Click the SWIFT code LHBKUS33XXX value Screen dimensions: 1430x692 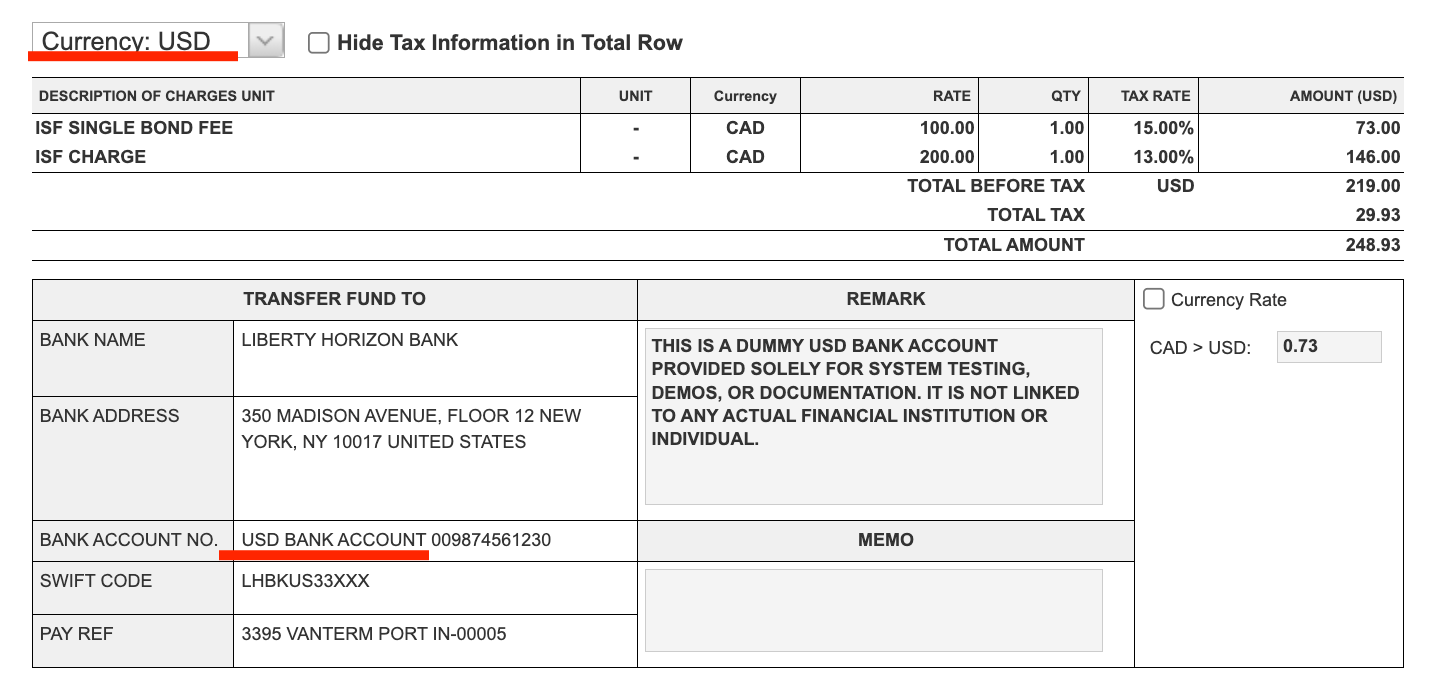click(305, 581)
